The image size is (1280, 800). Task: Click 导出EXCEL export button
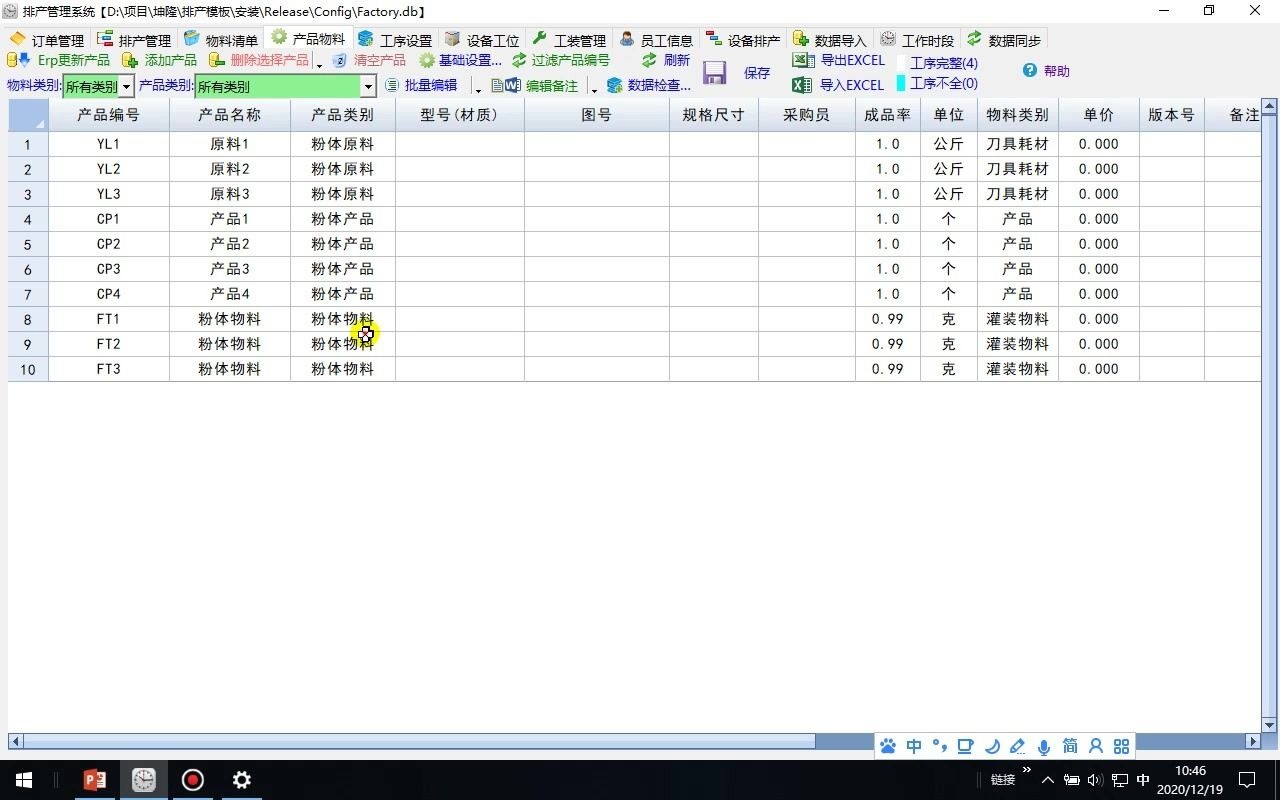839,61
